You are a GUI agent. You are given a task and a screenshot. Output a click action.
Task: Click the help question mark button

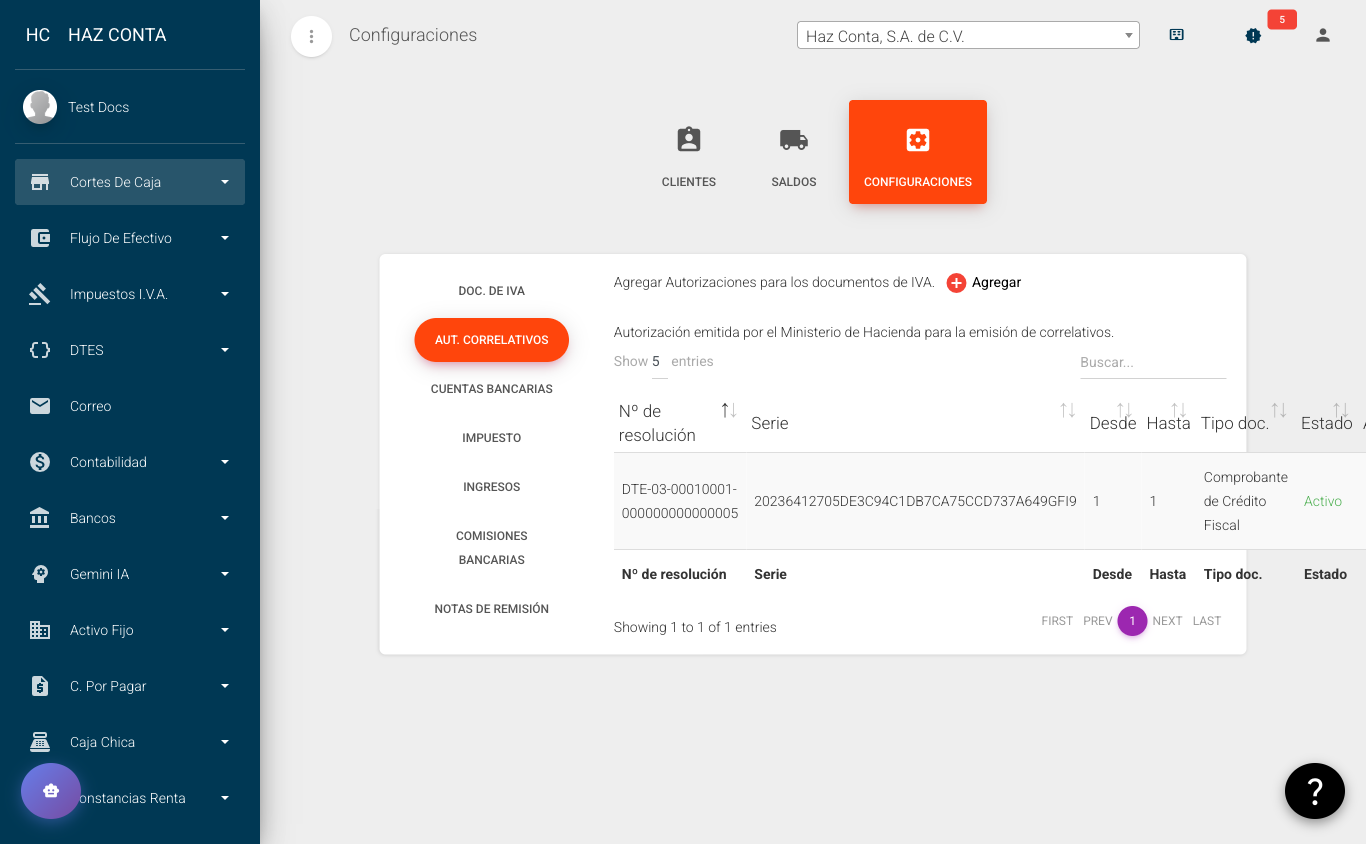1314,791
